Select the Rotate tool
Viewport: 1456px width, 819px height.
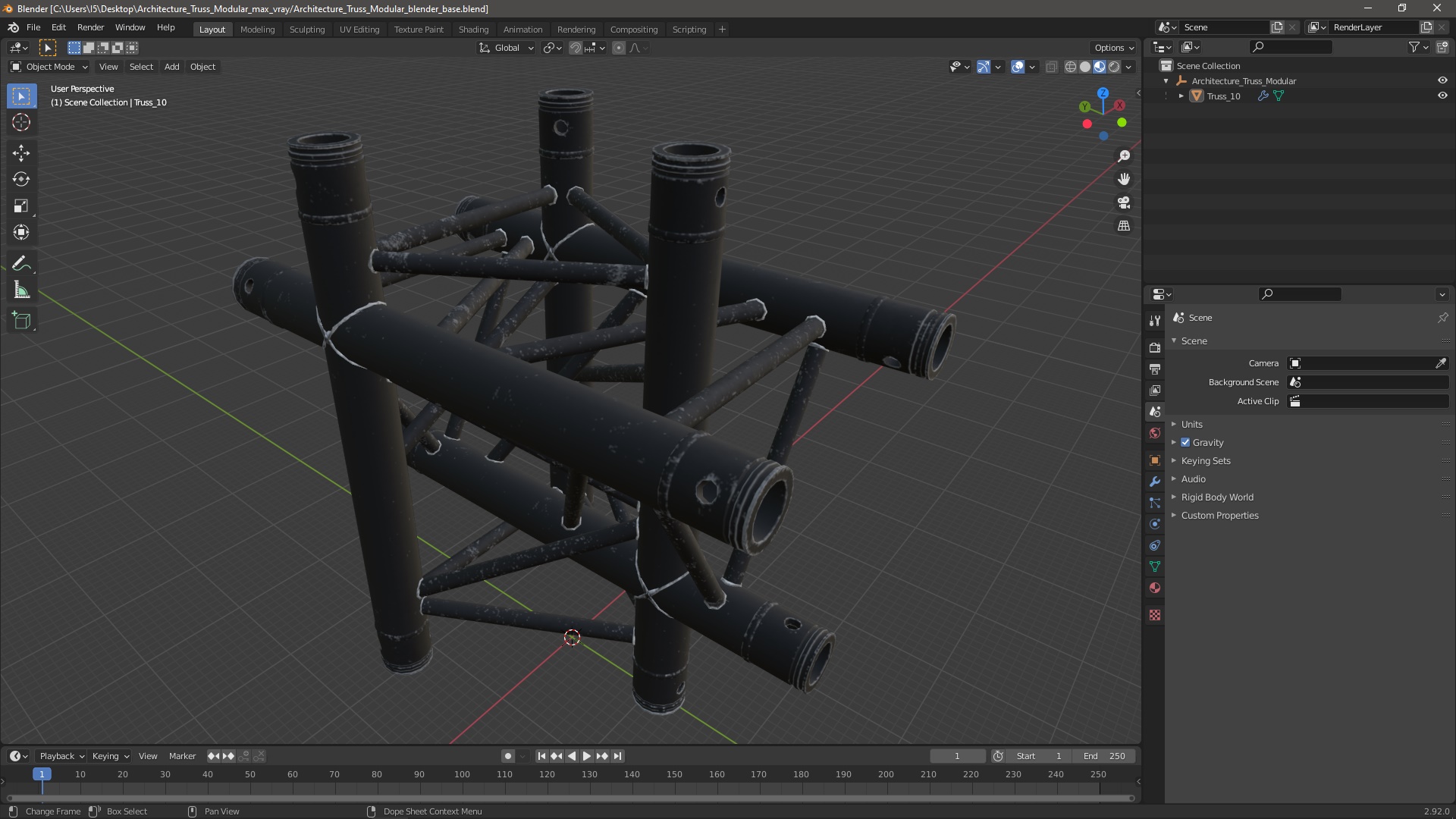coord(21,180)
